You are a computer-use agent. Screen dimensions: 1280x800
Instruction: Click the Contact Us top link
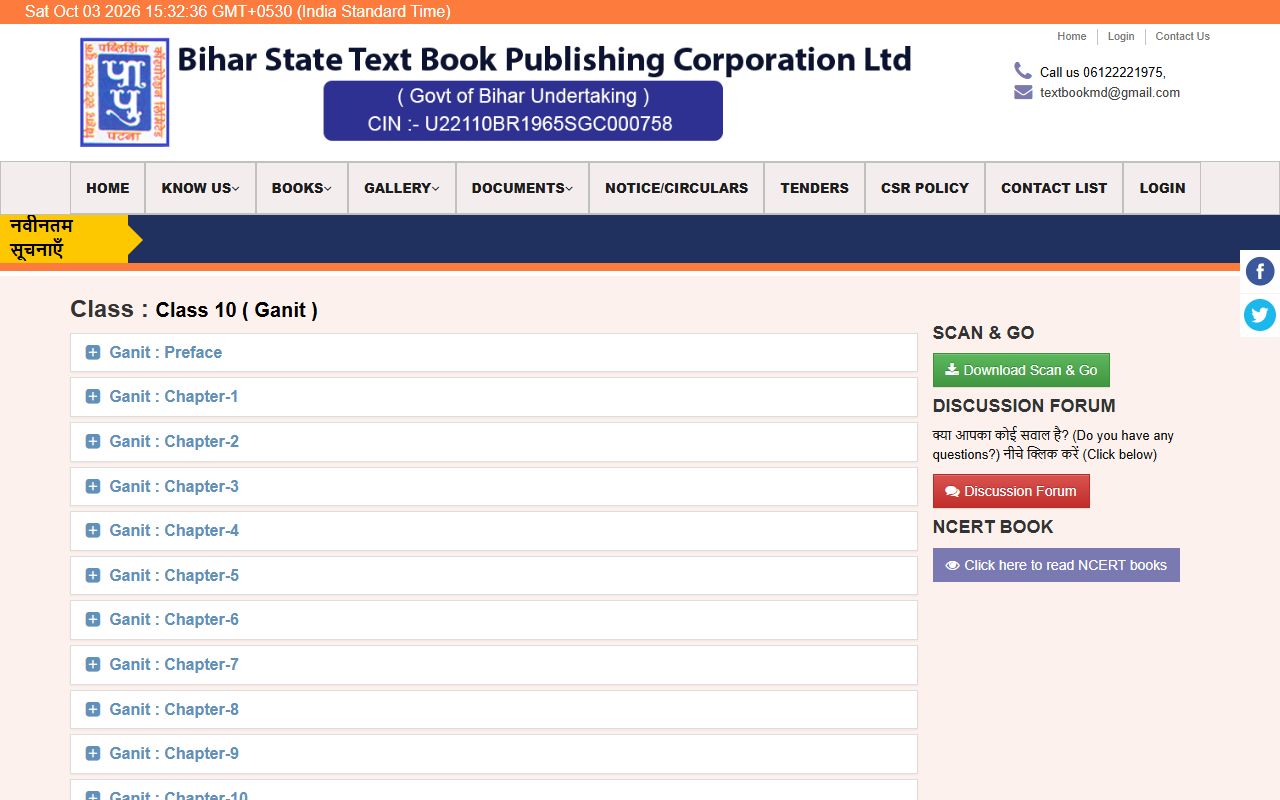1182,36
